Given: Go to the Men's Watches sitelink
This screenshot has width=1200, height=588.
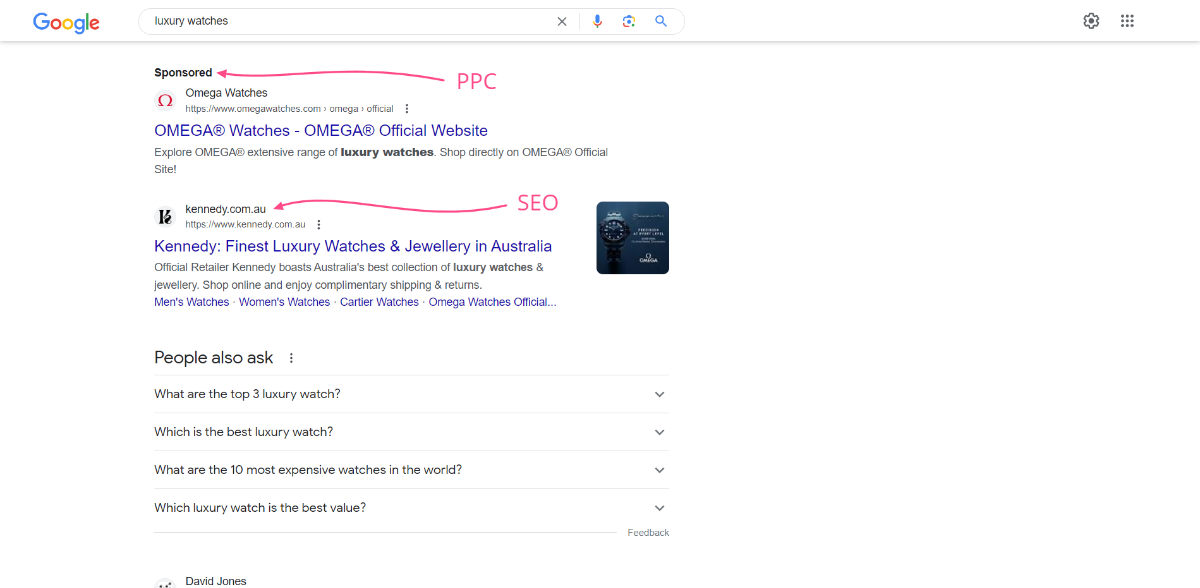Looking at the screenshot, I should 191,302.
